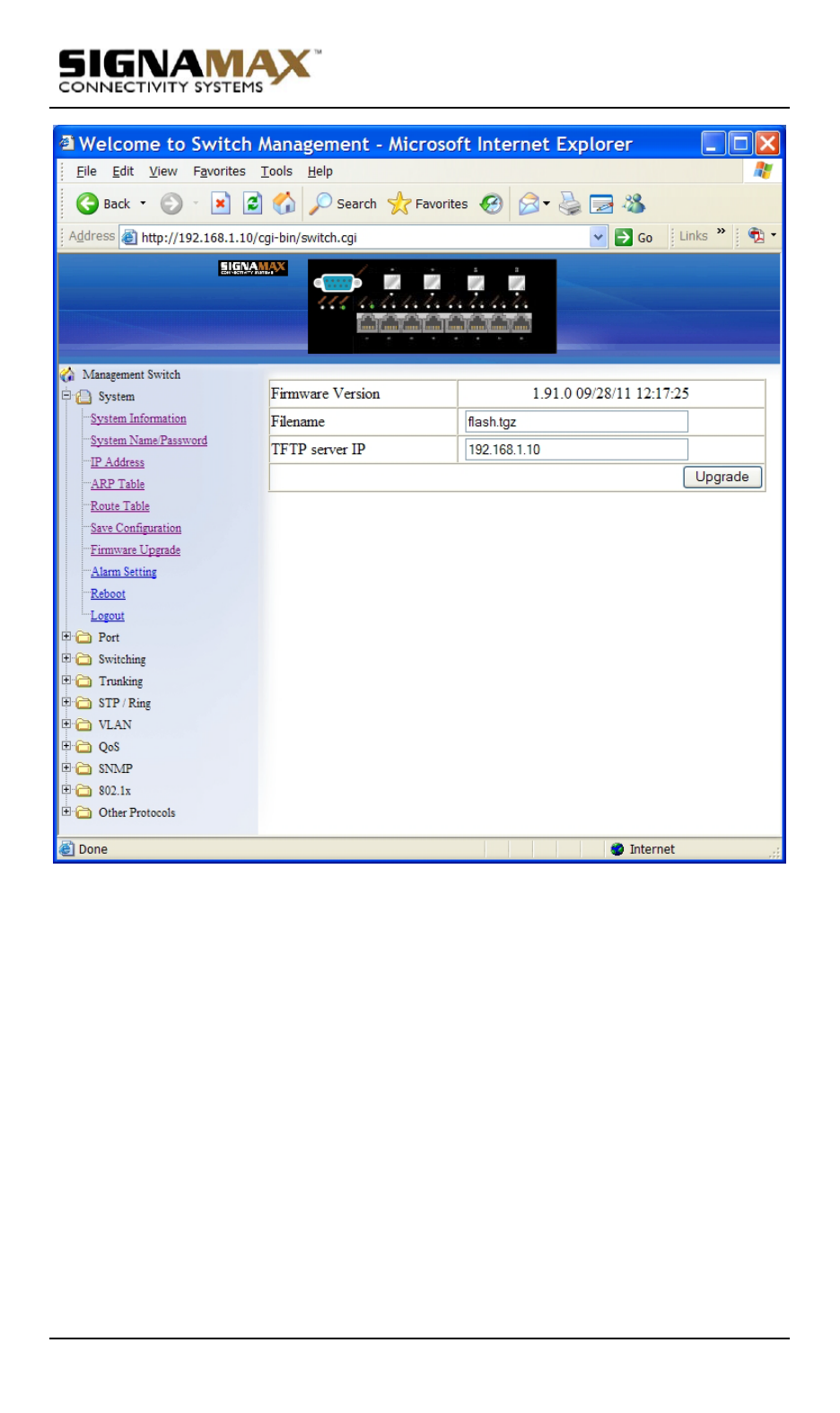Open the Favorites menu

pos(219,171)
